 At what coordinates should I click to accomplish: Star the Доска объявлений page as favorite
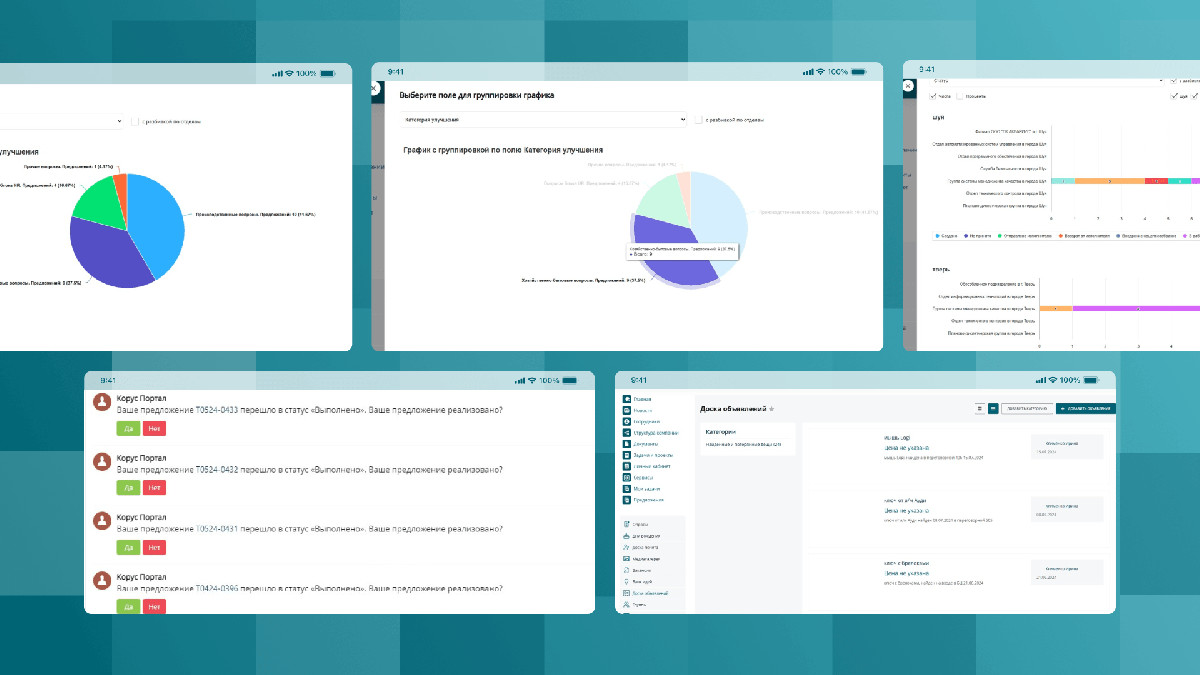[771, 409]
